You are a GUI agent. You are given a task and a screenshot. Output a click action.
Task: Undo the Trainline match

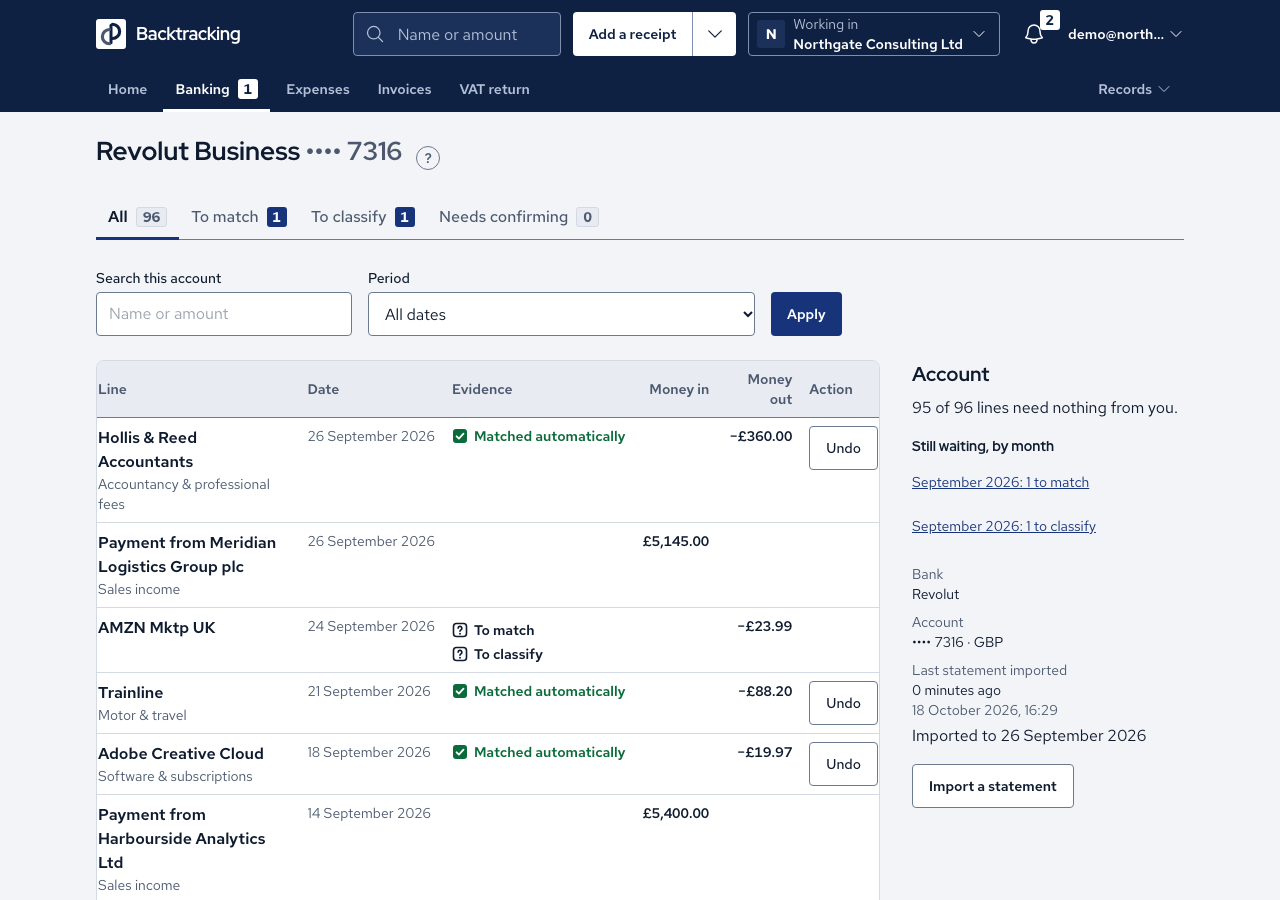click(x=843, y=703)
